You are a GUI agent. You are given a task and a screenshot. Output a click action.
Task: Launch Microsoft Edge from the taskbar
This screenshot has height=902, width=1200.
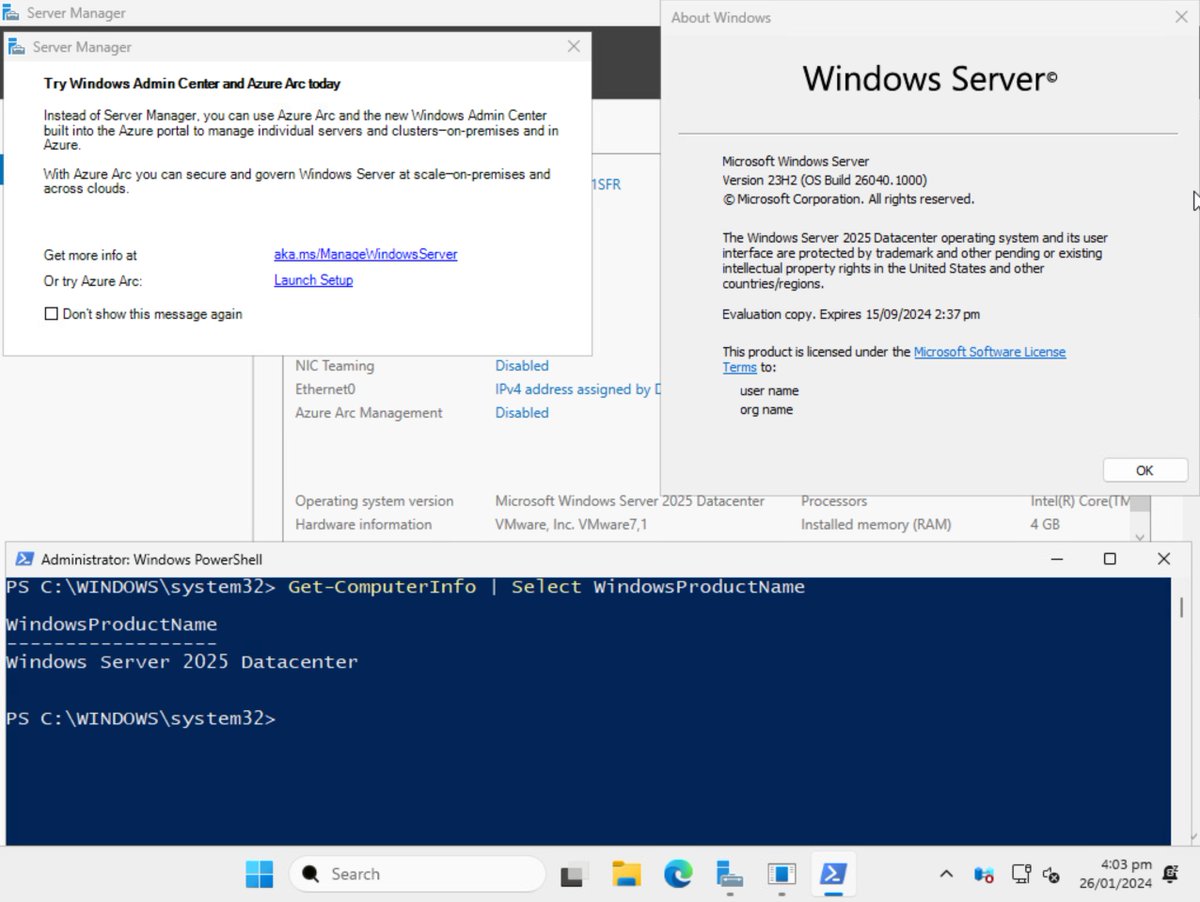(678, 874)
